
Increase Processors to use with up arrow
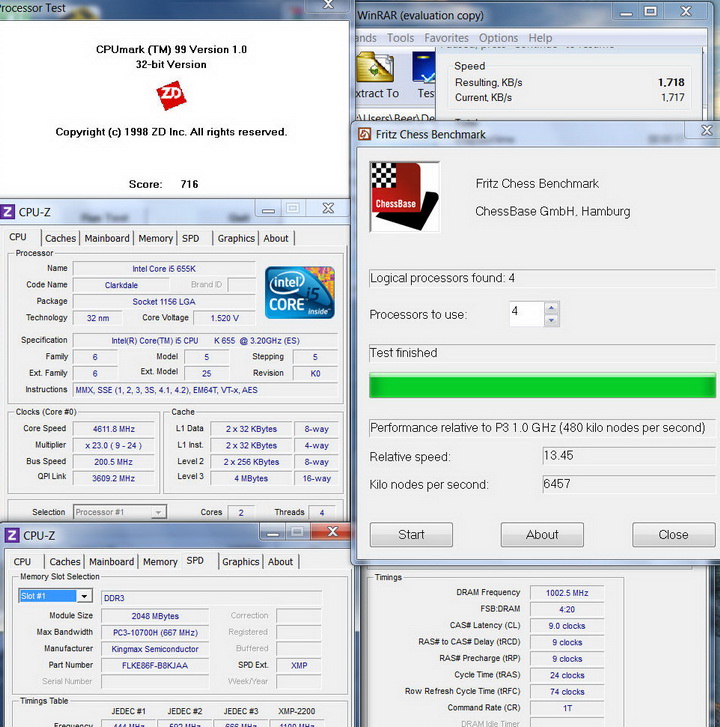coord(551,307)
